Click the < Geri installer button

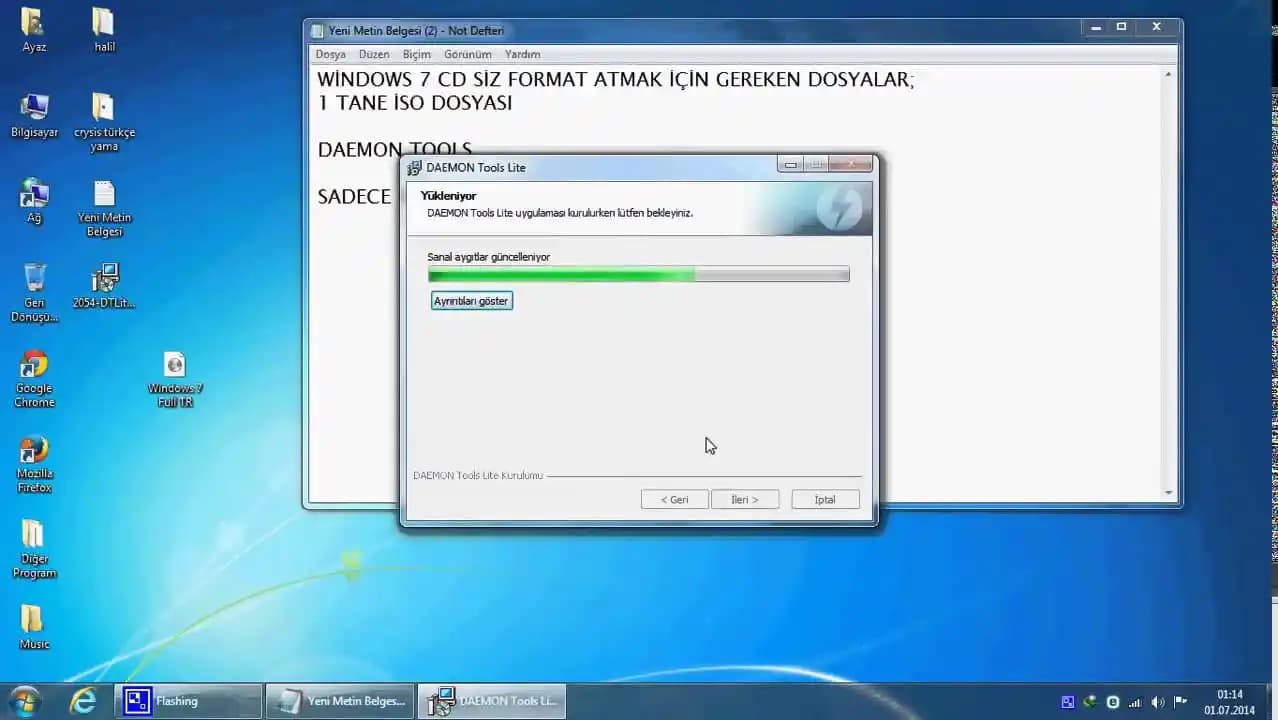pos(674,499)
